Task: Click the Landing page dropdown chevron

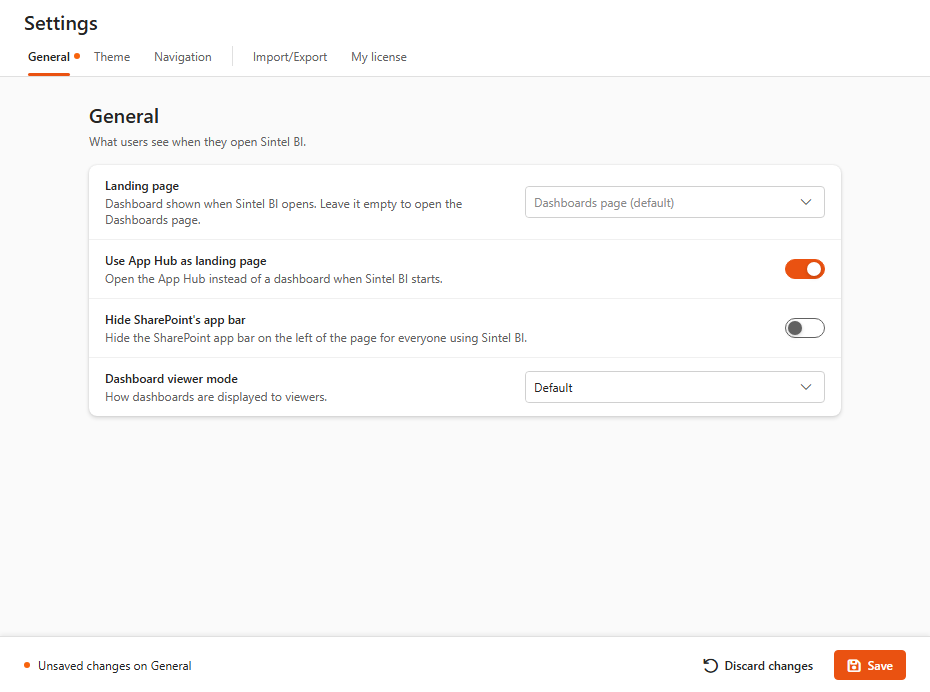Action: [x=805, y=202]
